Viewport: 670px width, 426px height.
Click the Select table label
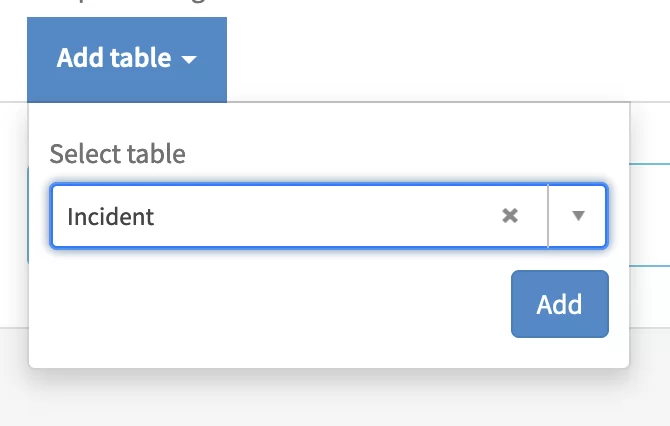click(x=117, y=153)
